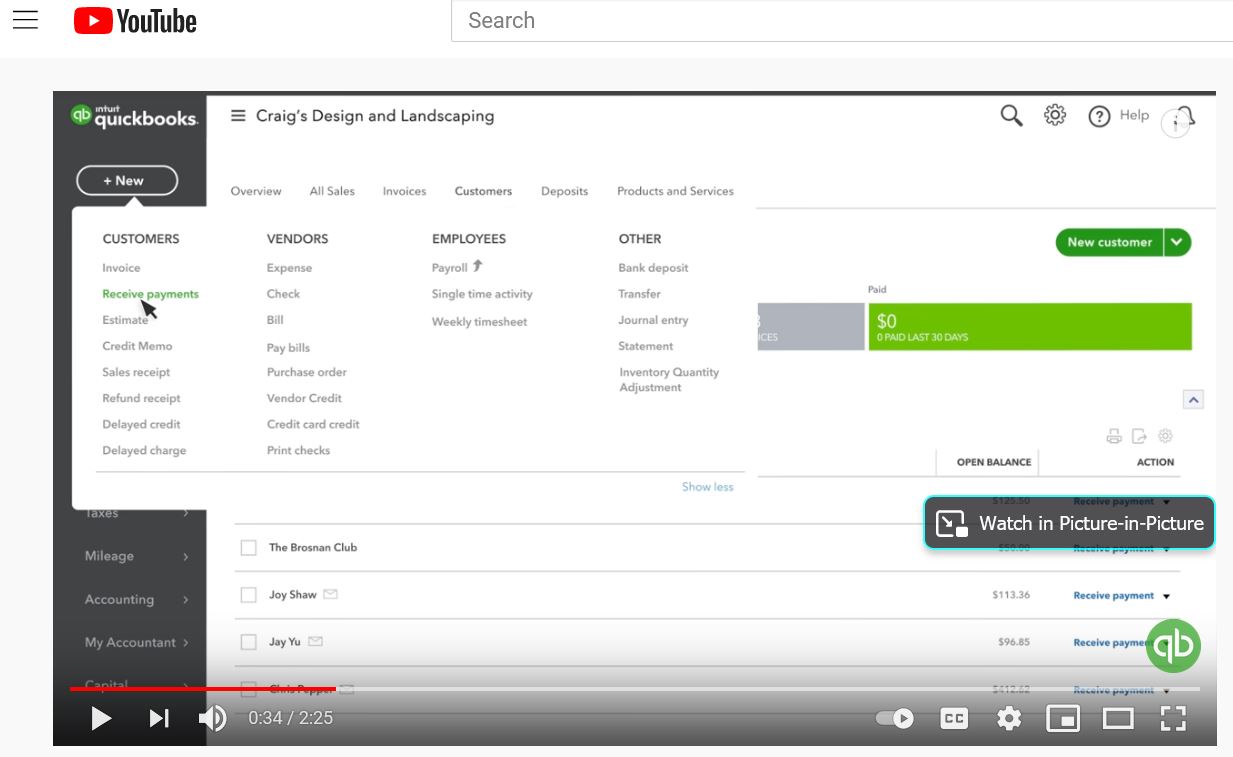Viewport: 1233px width, 757px height.
Task: Select Credit Memo option
Action: tap(137, 346)
